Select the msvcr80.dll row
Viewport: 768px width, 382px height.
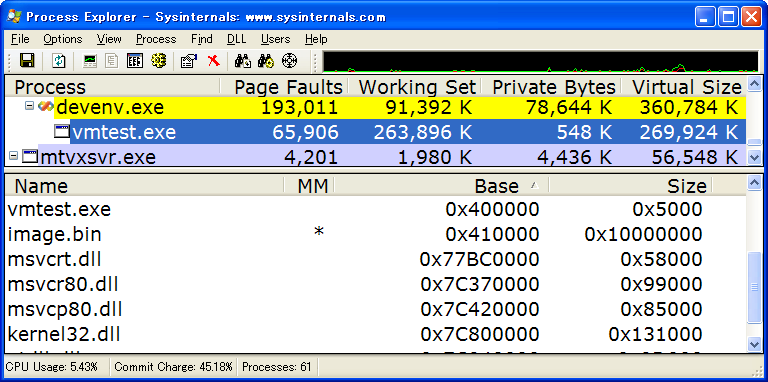coord(375,284)
